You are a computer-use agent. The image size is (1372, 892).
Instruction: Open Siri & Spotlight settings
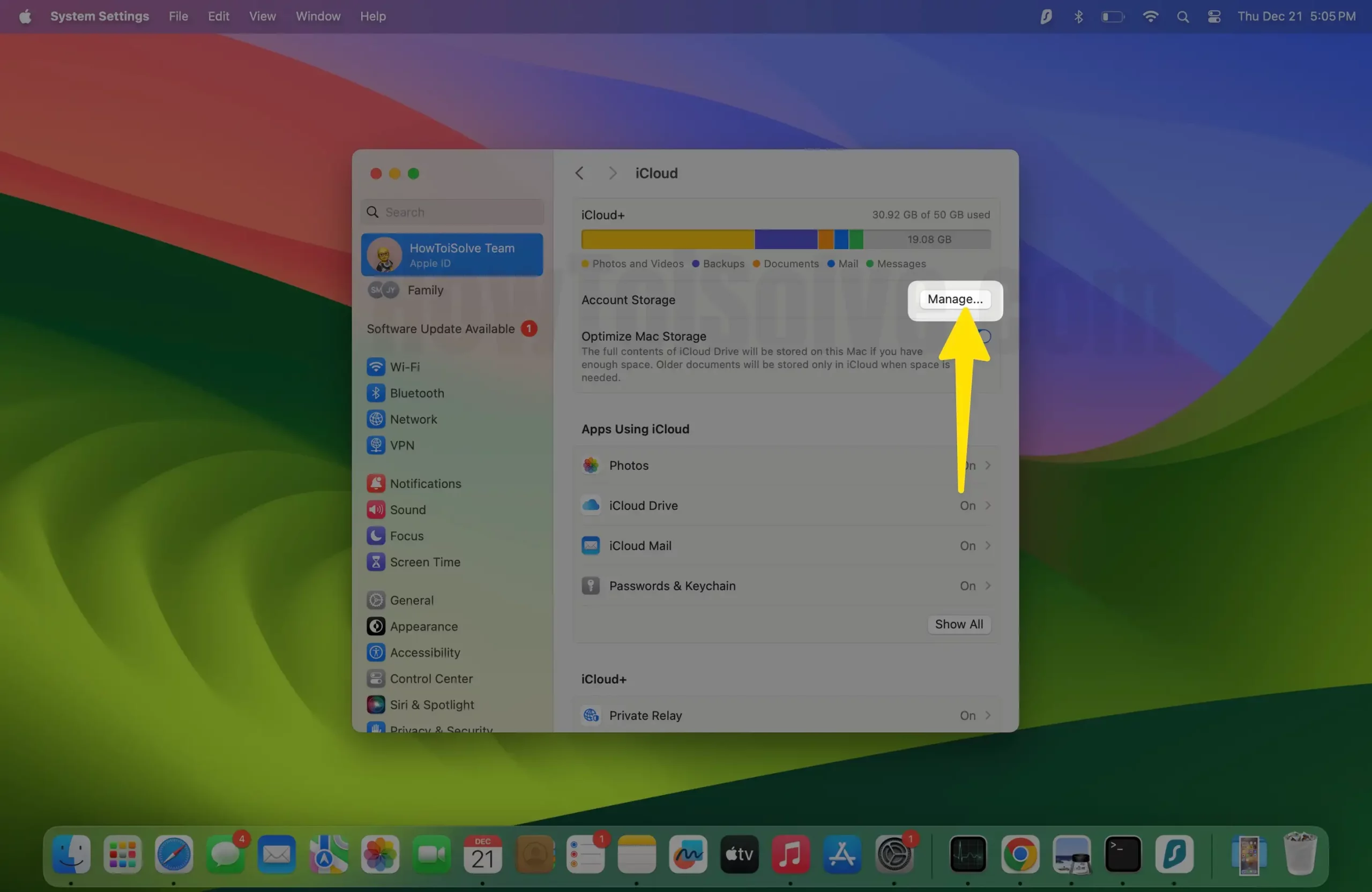coord(452,704)
